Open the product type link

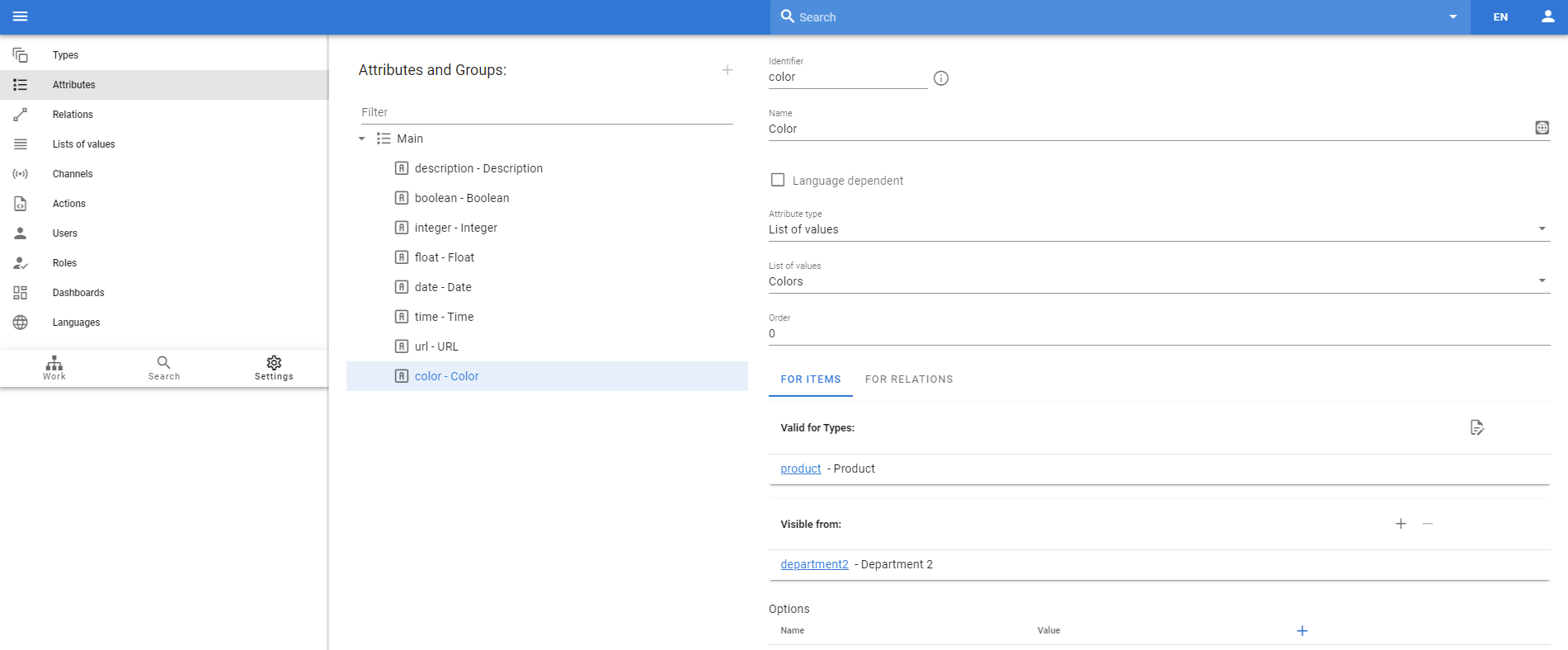point(801,469)
